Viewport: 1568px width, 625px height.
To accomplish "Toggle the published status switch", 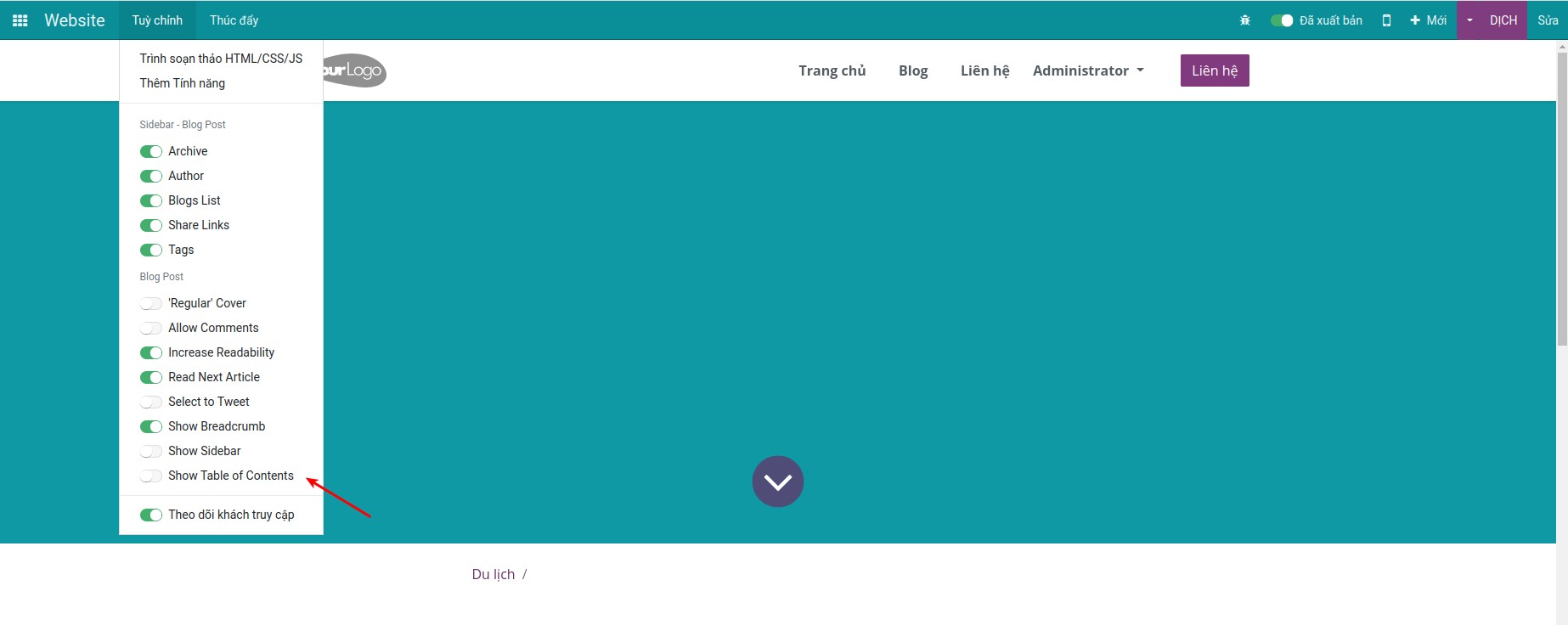I will click(1281, 20).
